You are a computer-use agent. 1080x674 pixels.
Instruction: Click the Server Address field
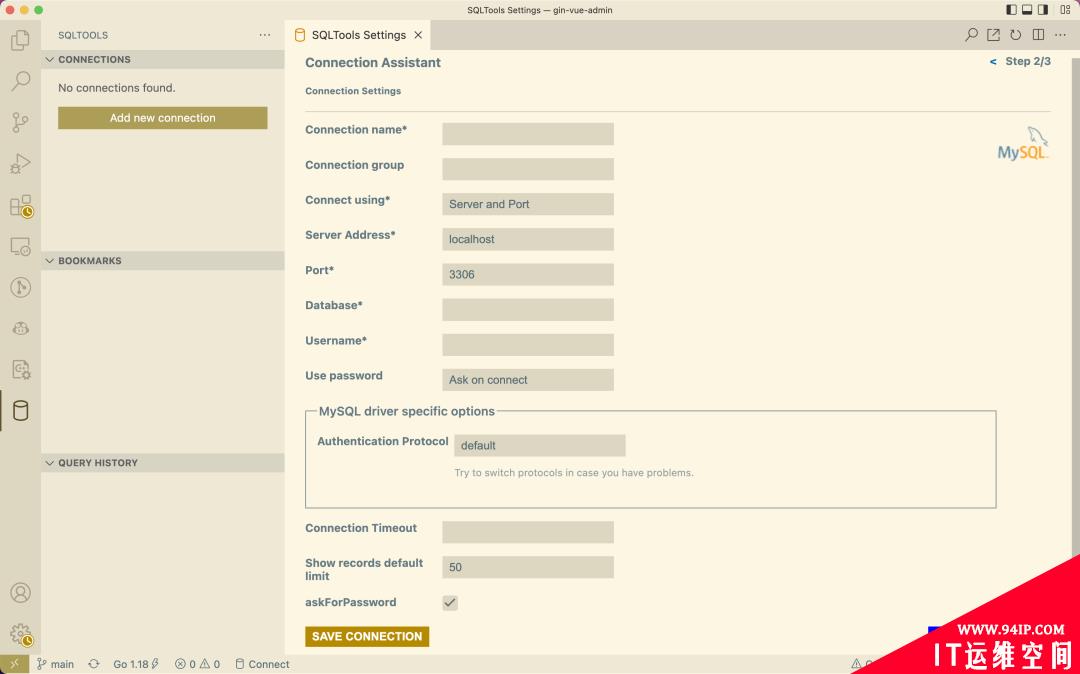click(528, 239)
